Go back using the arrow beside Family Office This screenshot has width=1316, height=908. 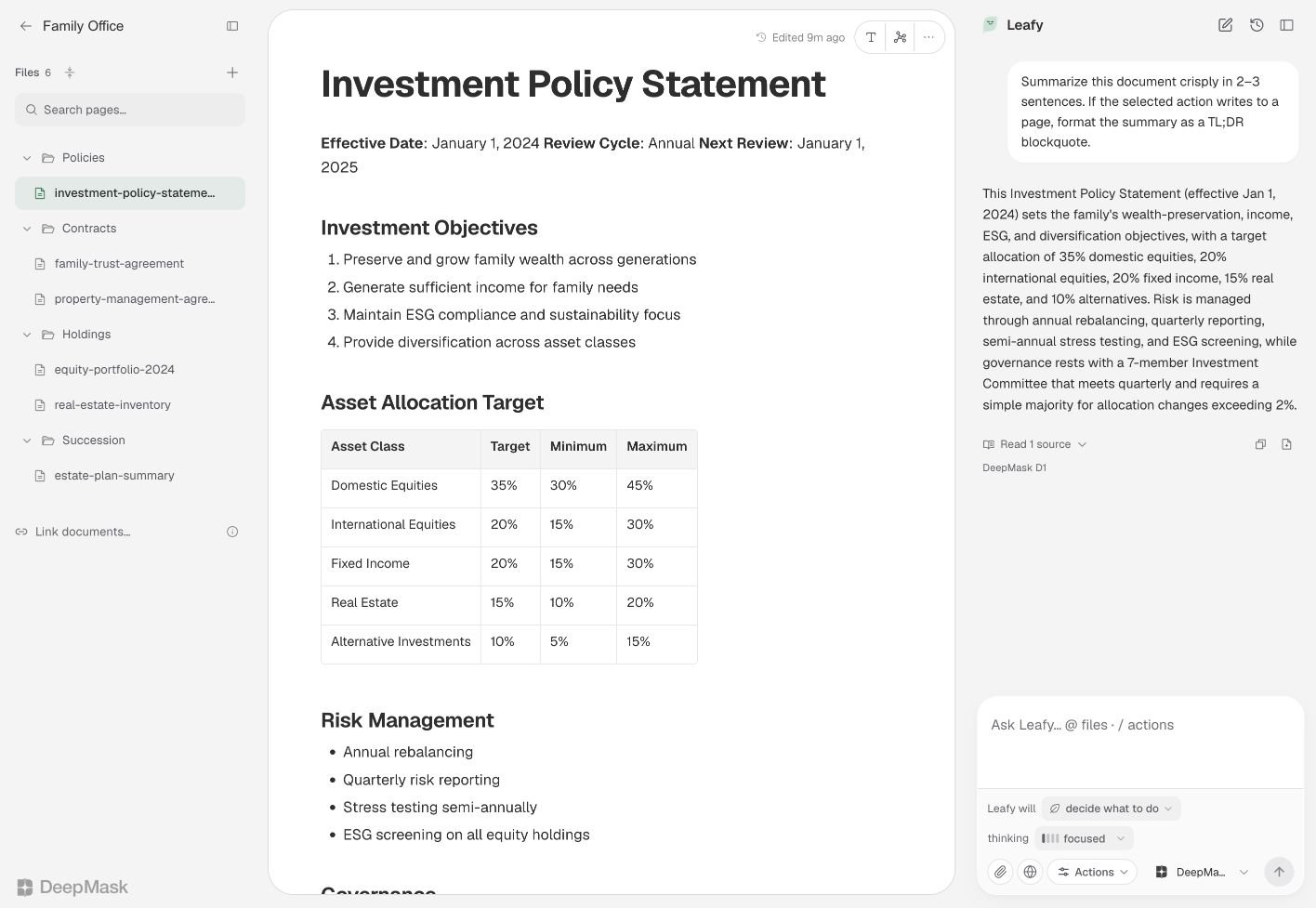click(x=25, y=26)
